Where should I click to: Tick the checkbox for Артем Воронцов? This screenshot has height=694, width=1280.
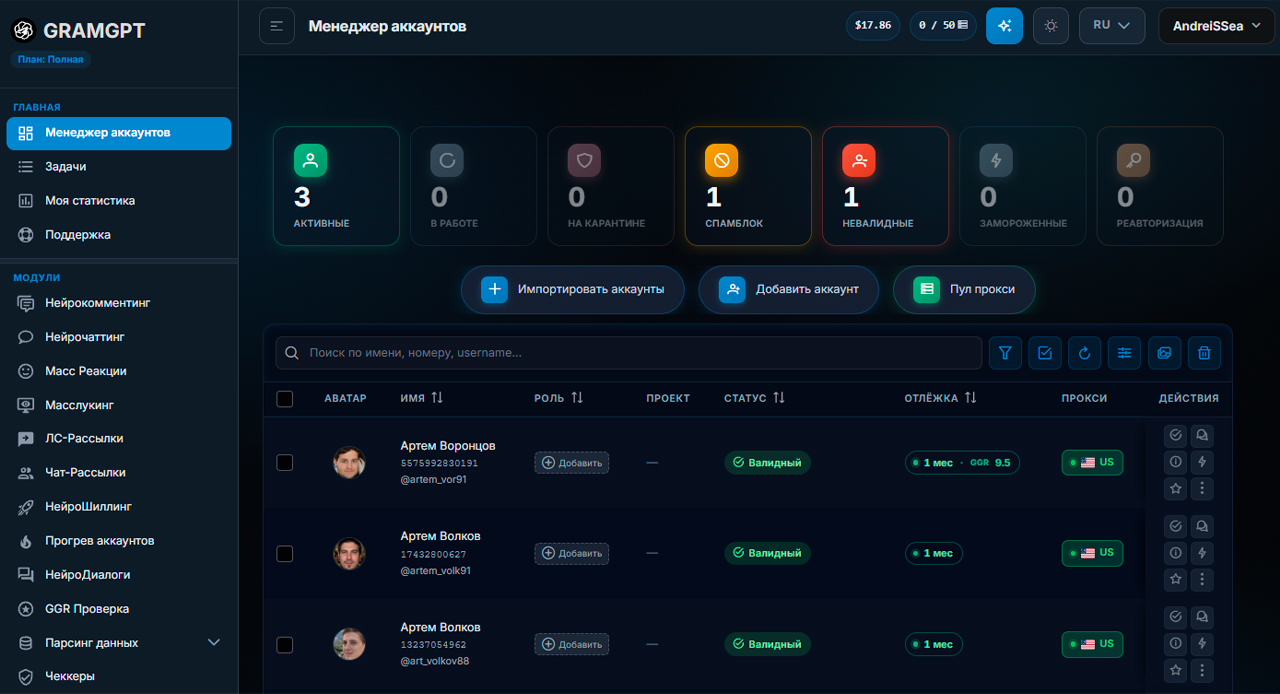(285, 462)
